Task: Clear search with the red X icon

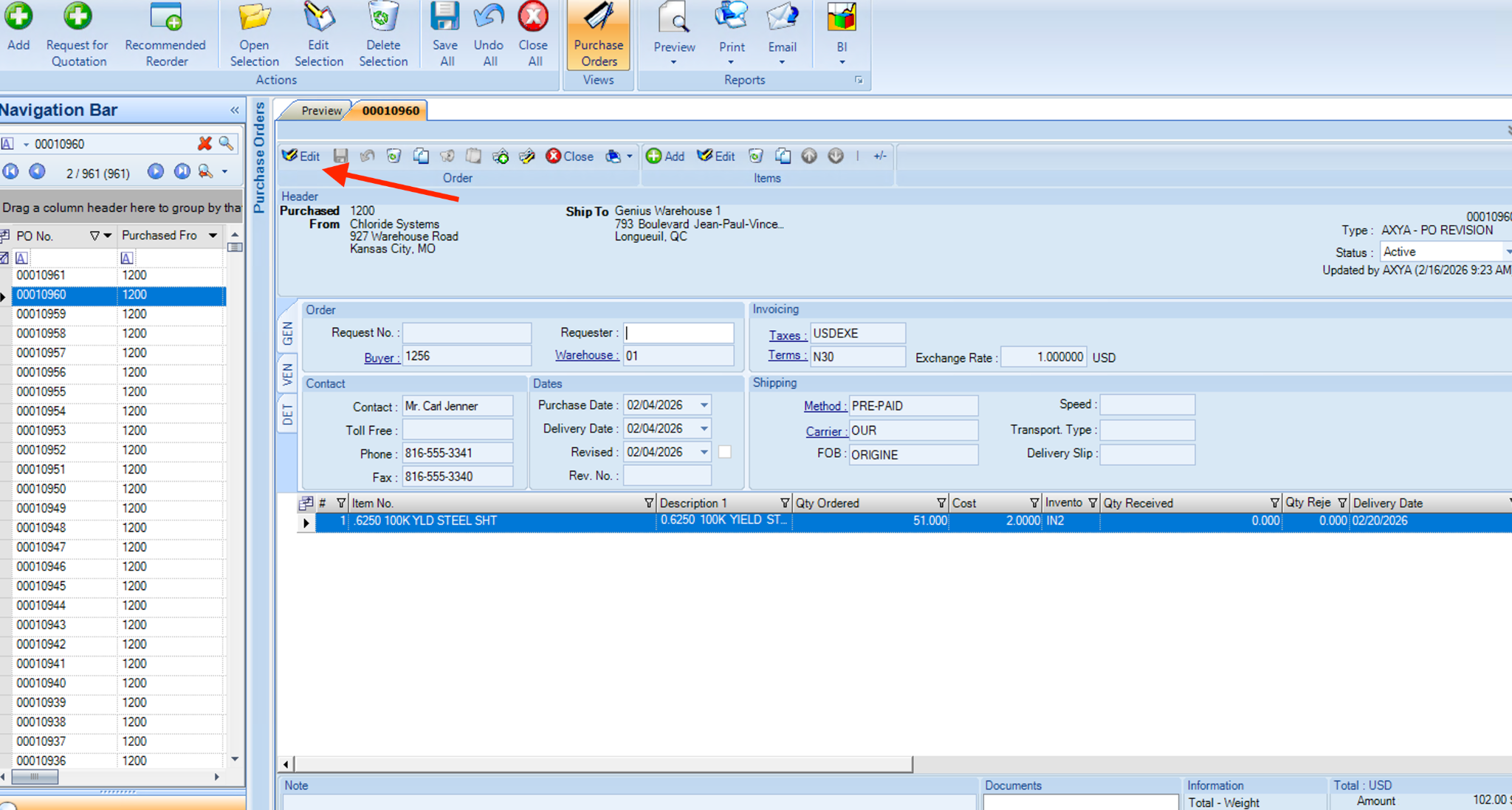Action: pos(205,143)
